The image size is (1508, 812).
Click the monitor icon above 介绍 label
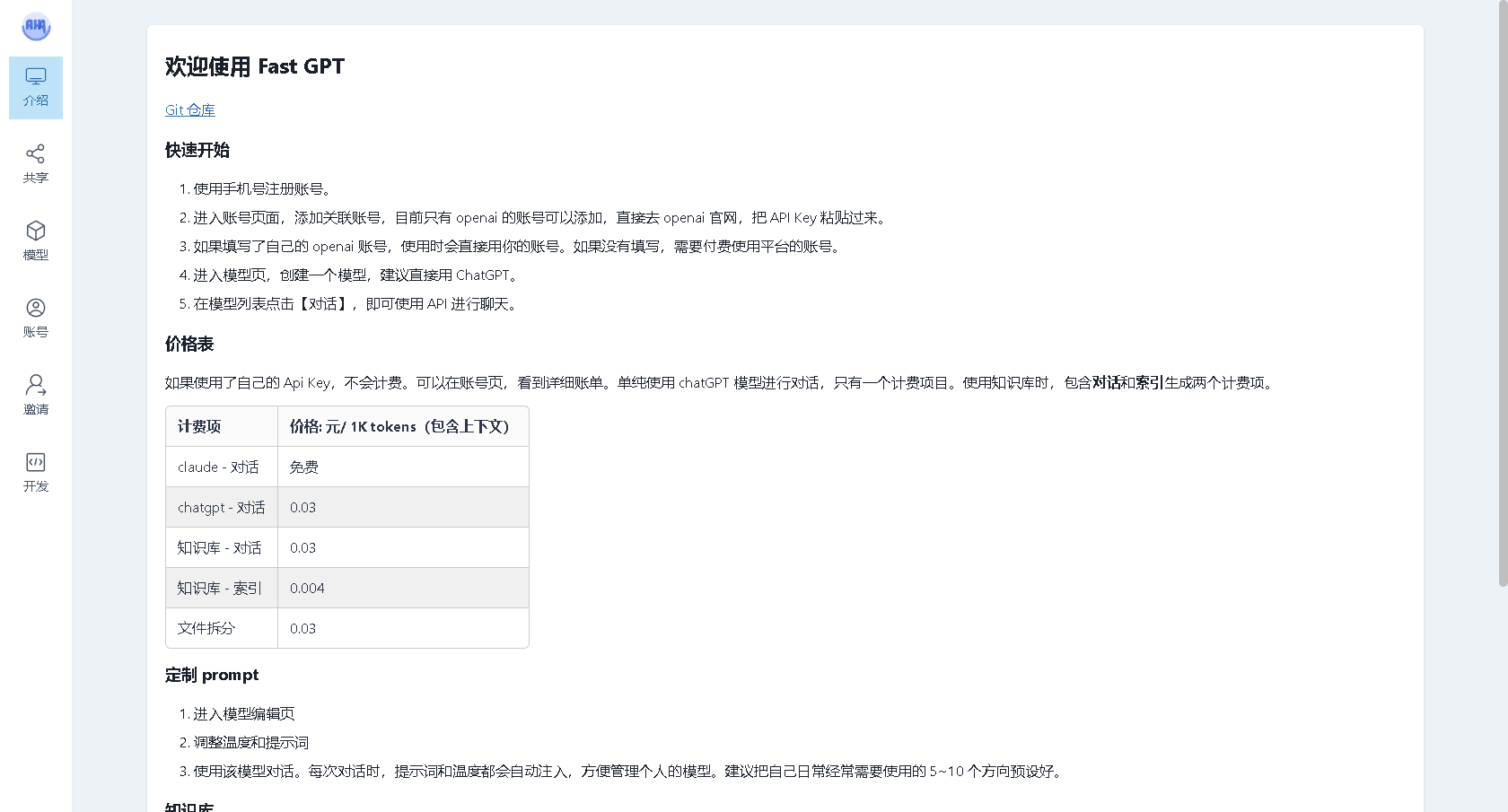tap(35, 76)
